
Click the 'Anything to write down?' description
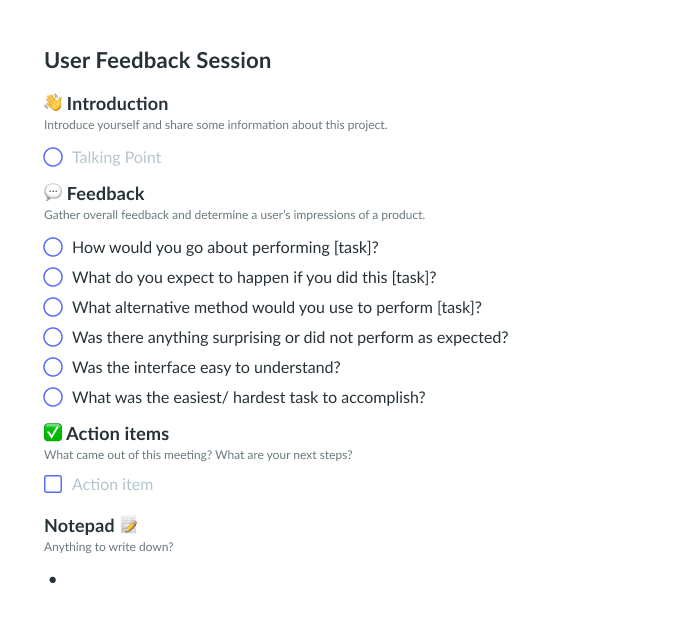pos(109,547)
